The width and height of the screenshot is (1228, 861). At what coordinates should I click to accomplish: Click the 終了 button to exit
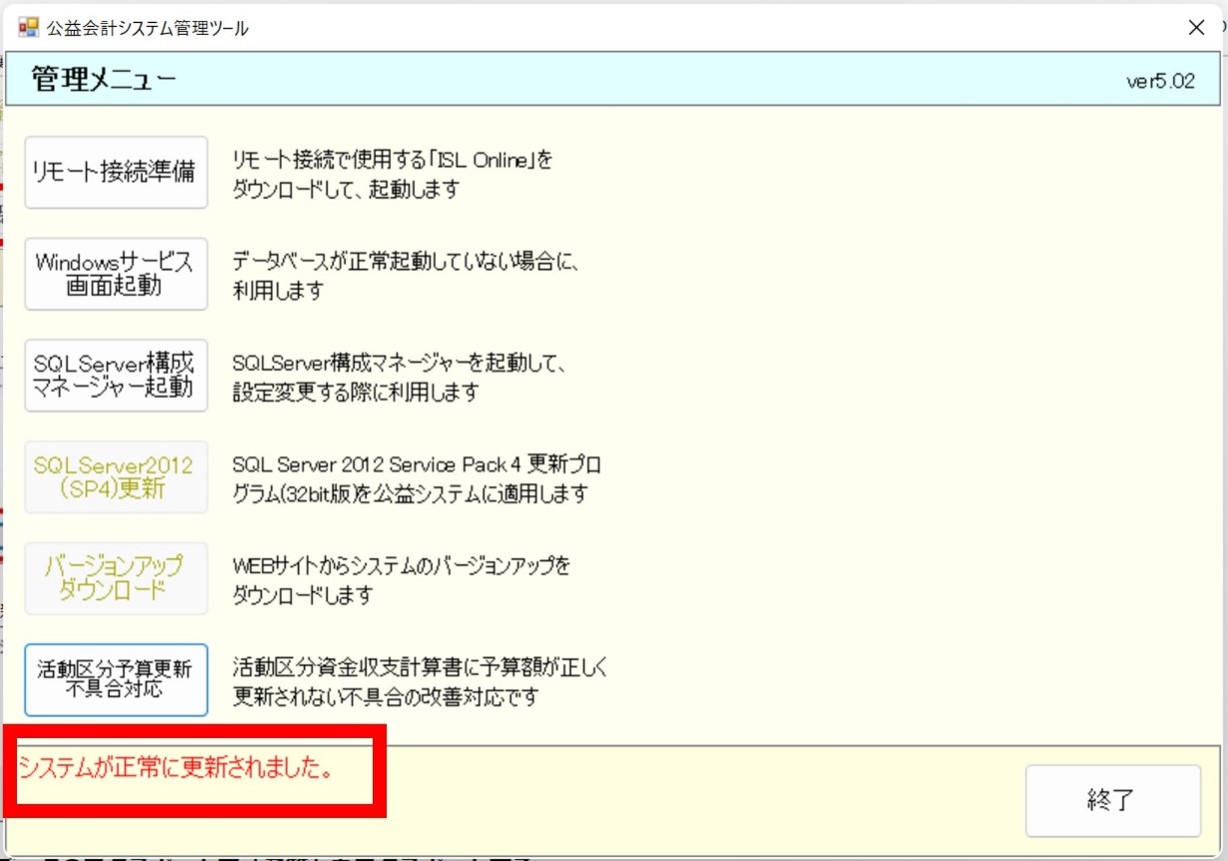click(x=1112, y=800)
